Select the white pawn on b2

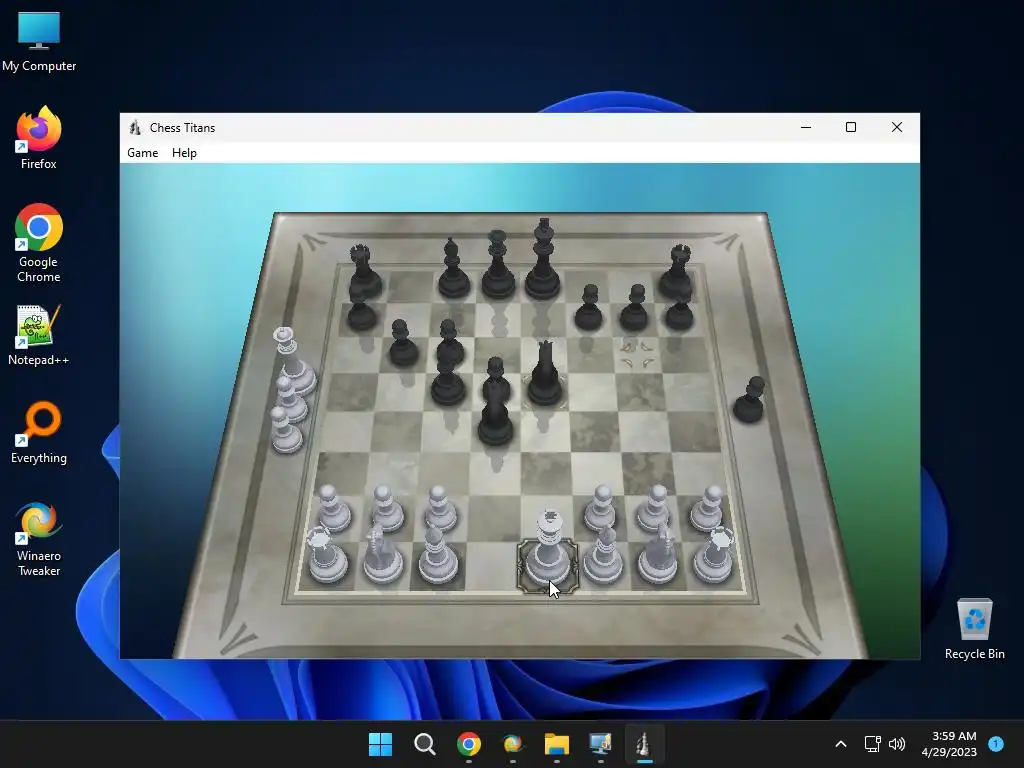(x=387, y=509)
